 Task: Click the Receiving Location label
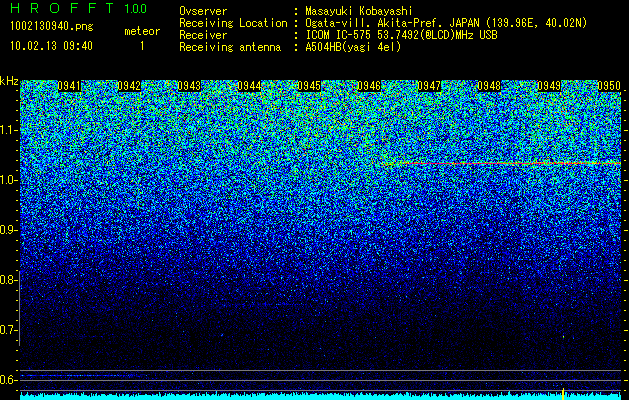point(233,23)
